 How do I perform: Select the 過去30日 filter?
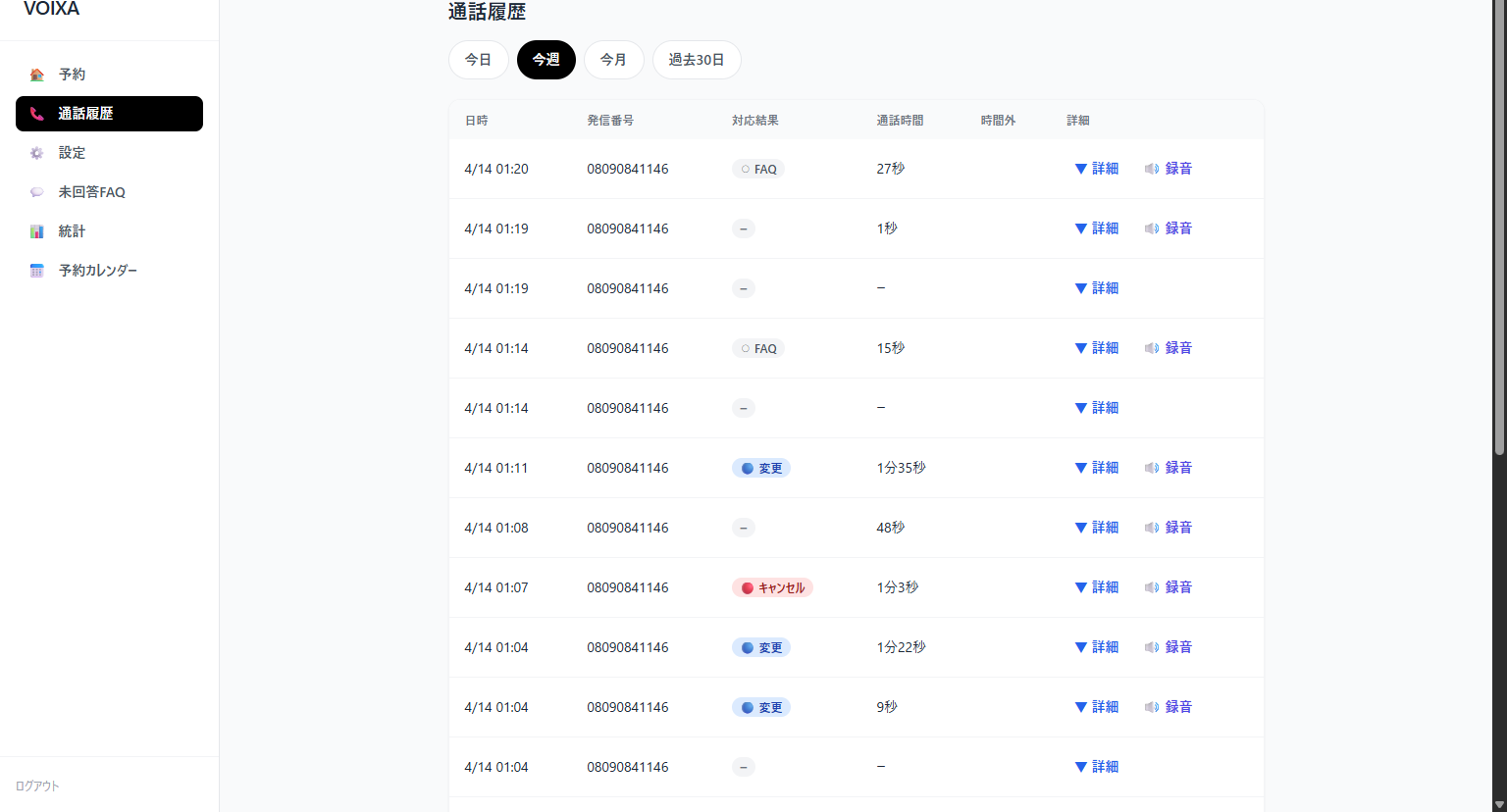(x=697, y=60)
